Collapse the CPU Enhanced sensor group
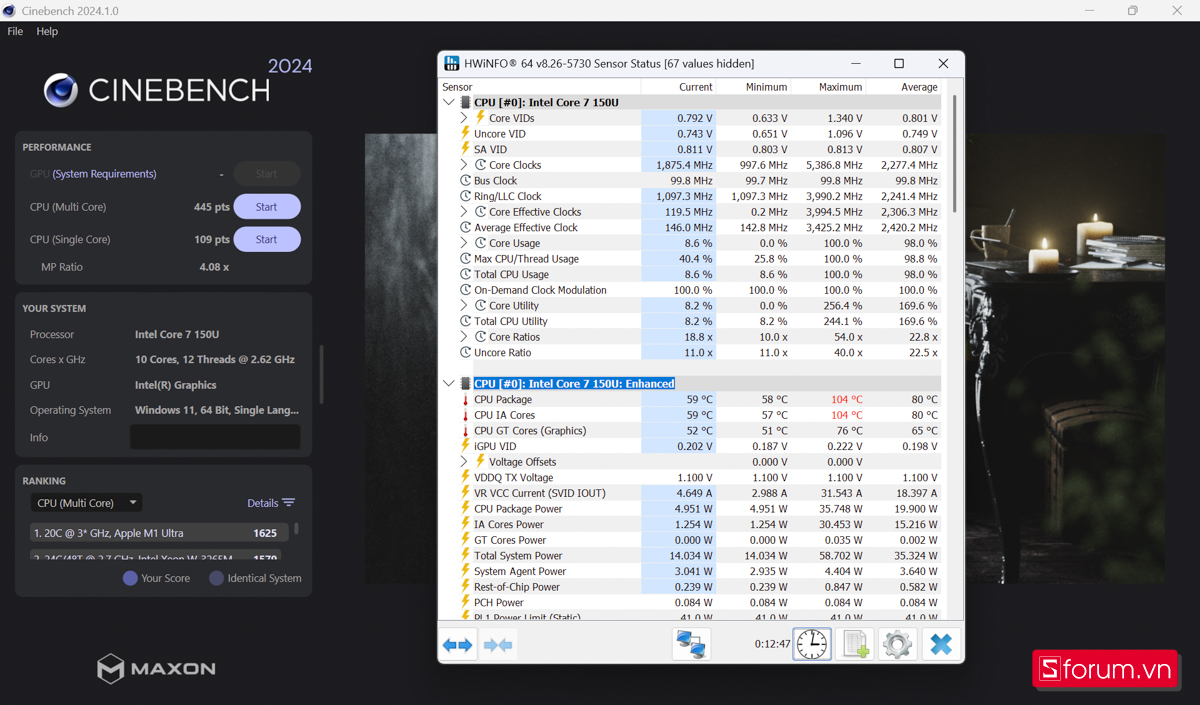Viewport: 1200px width, 705px height. [449, 383]
